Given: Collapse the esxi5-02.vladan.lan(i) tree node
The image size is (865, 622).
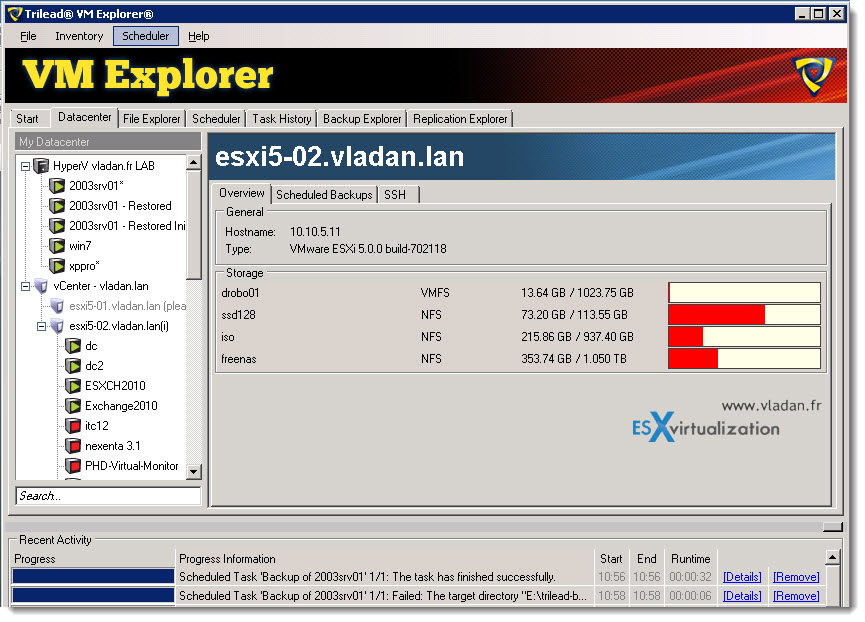Looking at the screenshot, I should coord(41,326).
